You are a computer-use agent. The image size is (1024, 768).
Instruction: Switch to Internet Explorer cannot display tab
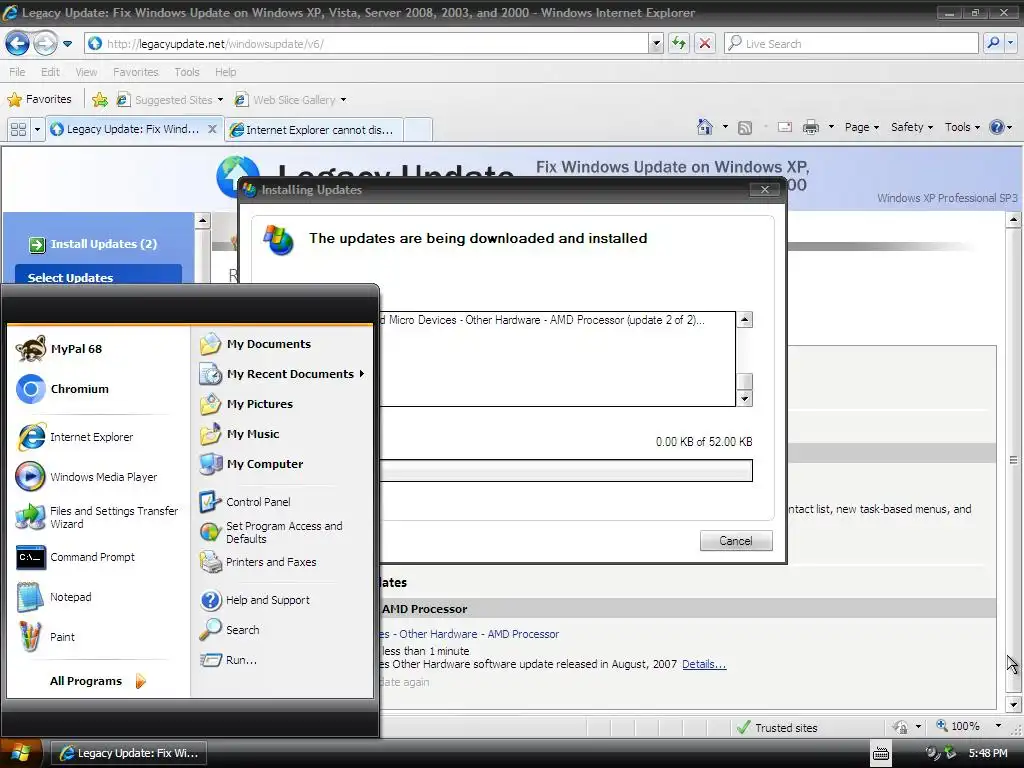coord(313,130)
